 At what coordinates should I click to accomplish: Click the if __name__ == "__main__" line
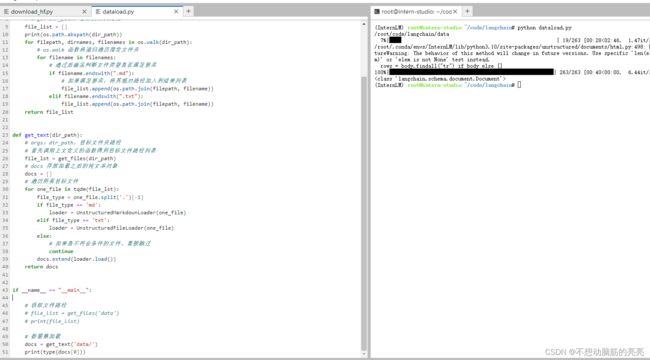[52, 290]
